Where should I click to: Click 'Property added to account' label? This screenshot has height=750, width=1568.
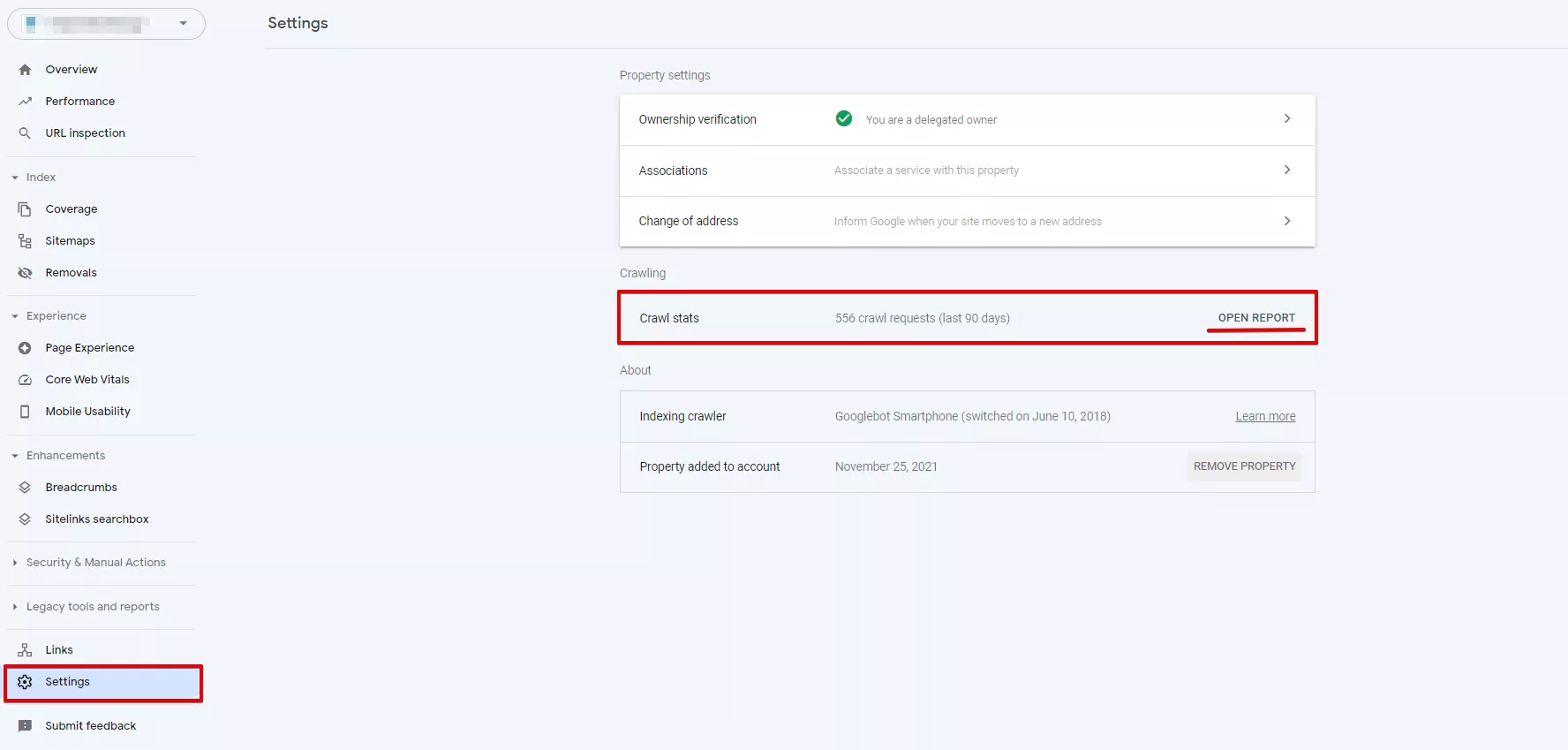(x=710, y=466)
